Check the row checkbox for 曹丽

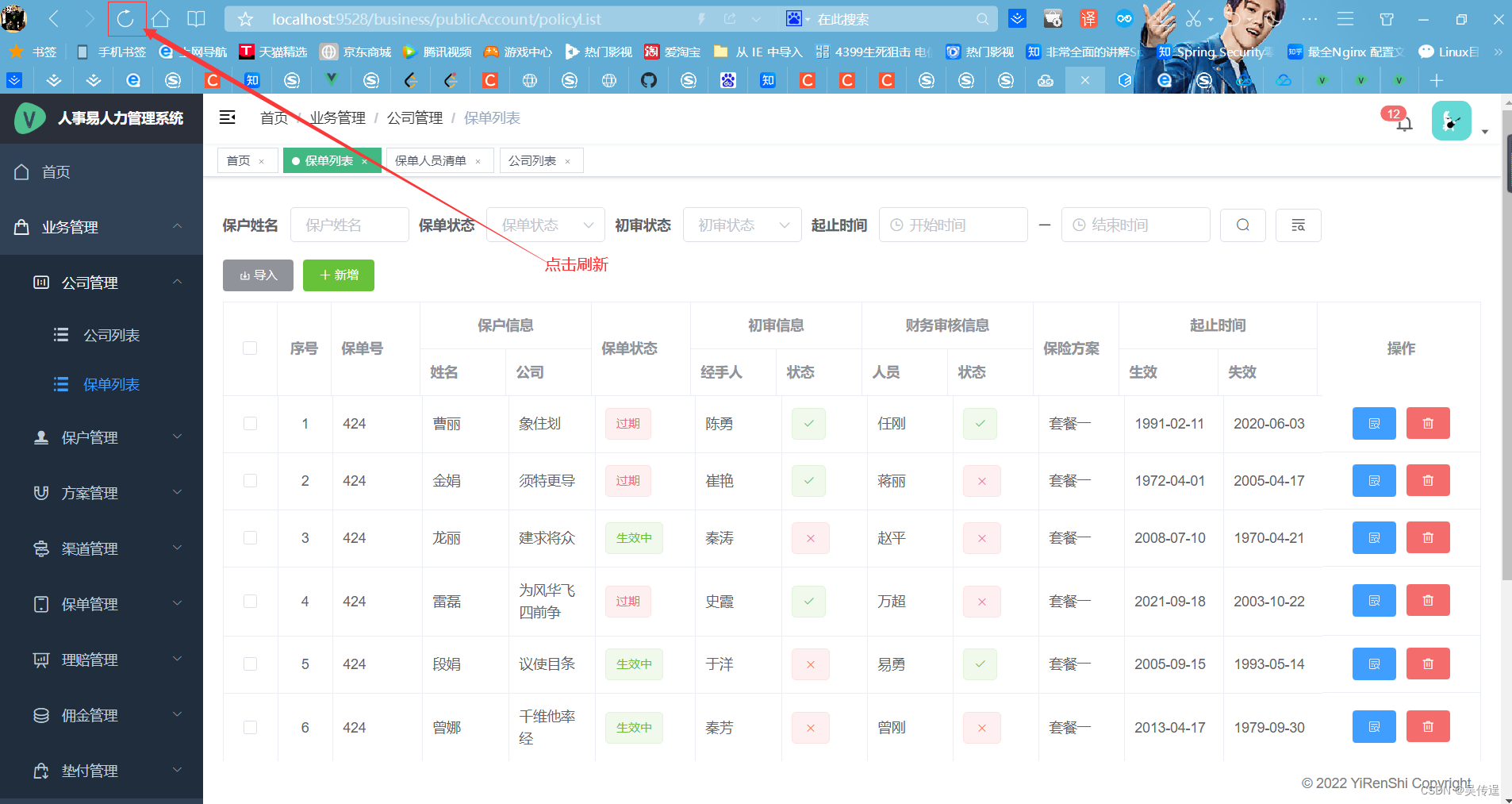coord(250,423)
